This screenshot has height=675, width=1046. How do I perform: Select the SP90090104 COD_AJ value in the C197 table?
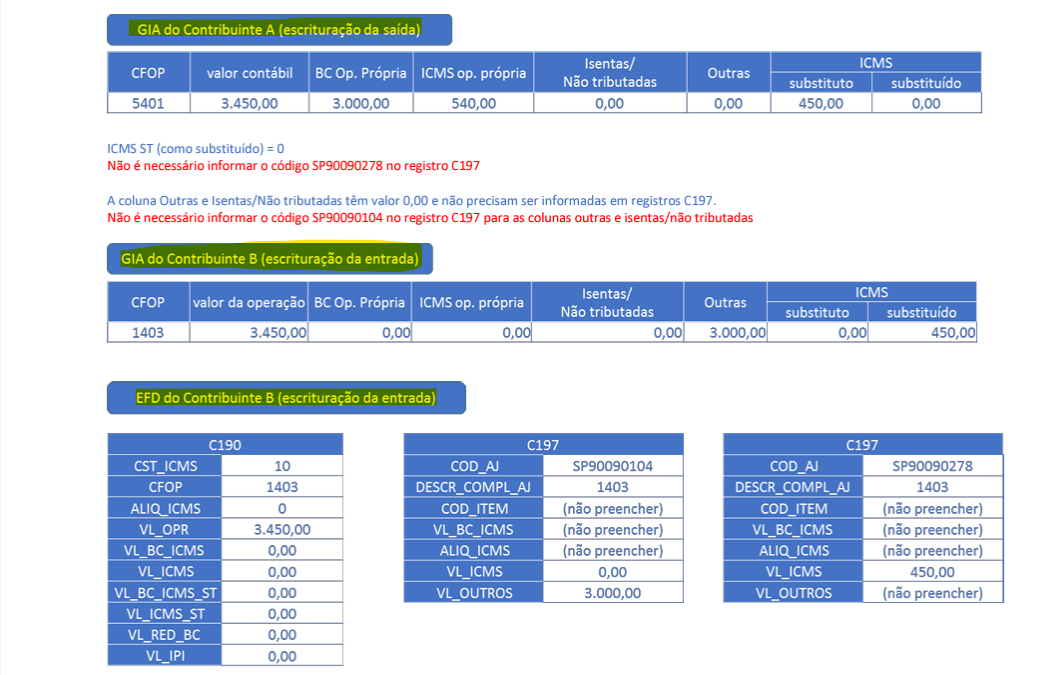coord(612,466)
